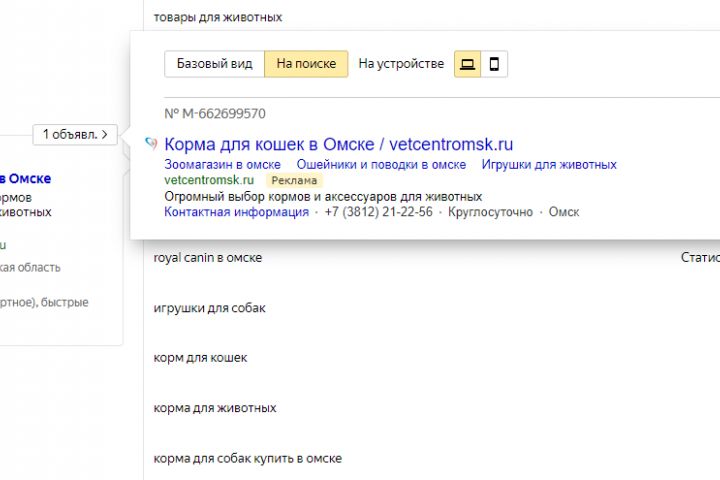Open 'Контактная информация' link
The image size is (720, 480).
coord(236,212)
